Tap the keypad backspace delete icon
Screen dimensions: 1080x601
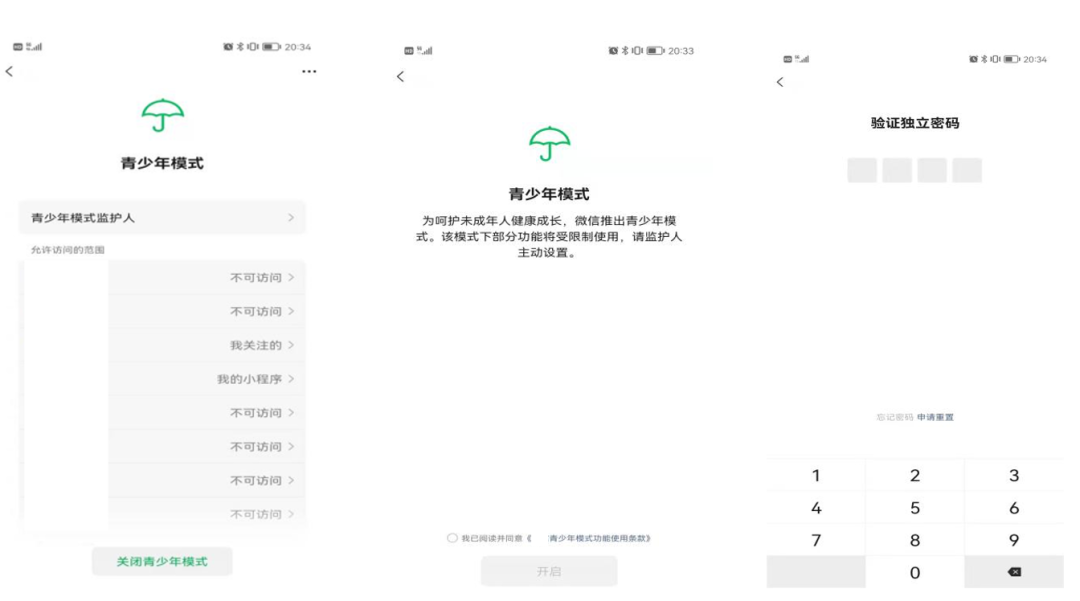pyautogui.click(x=1014, y=572)
